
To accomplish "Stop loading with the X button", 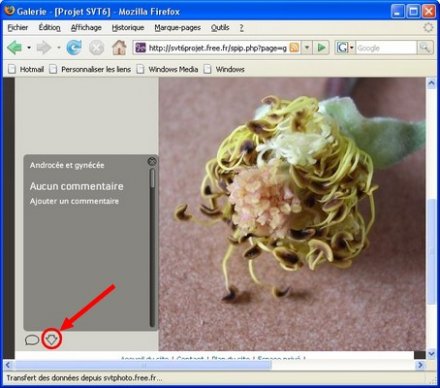I will click(96, 48).
